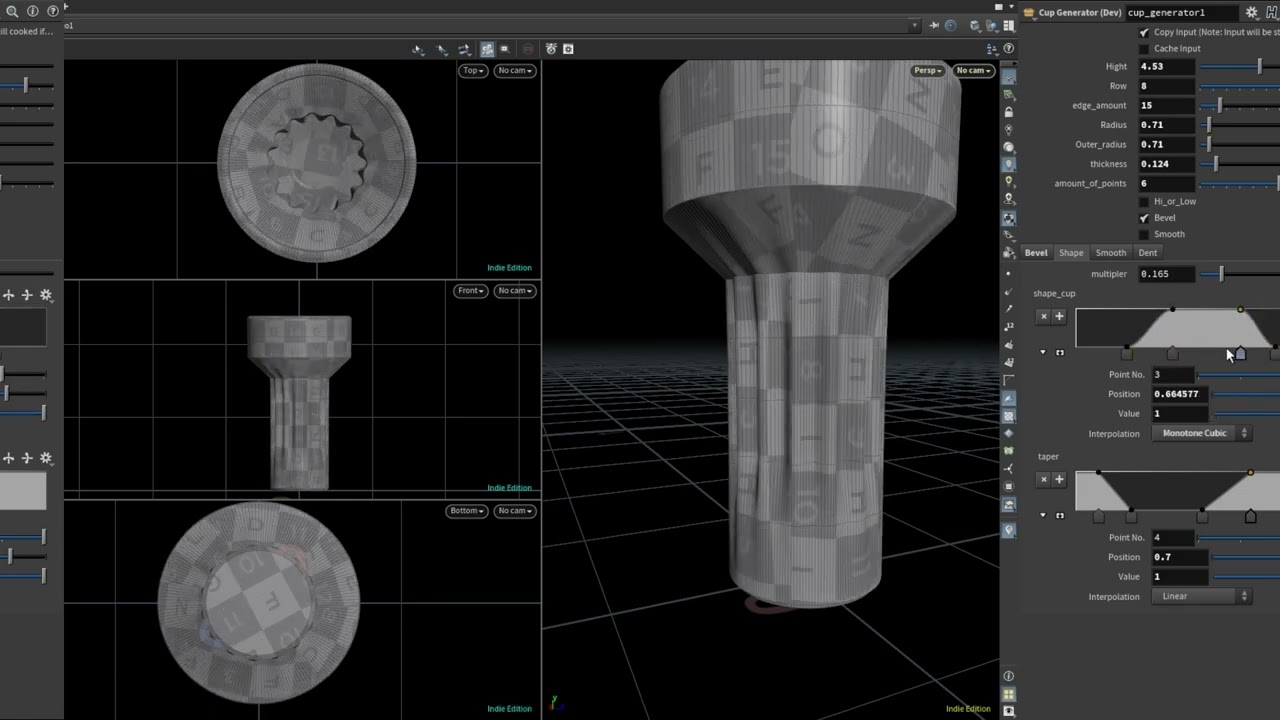Screen dimensions: 1280x720
Task: Click the info icon in top-left toolbar
Action: coord(33,11)
